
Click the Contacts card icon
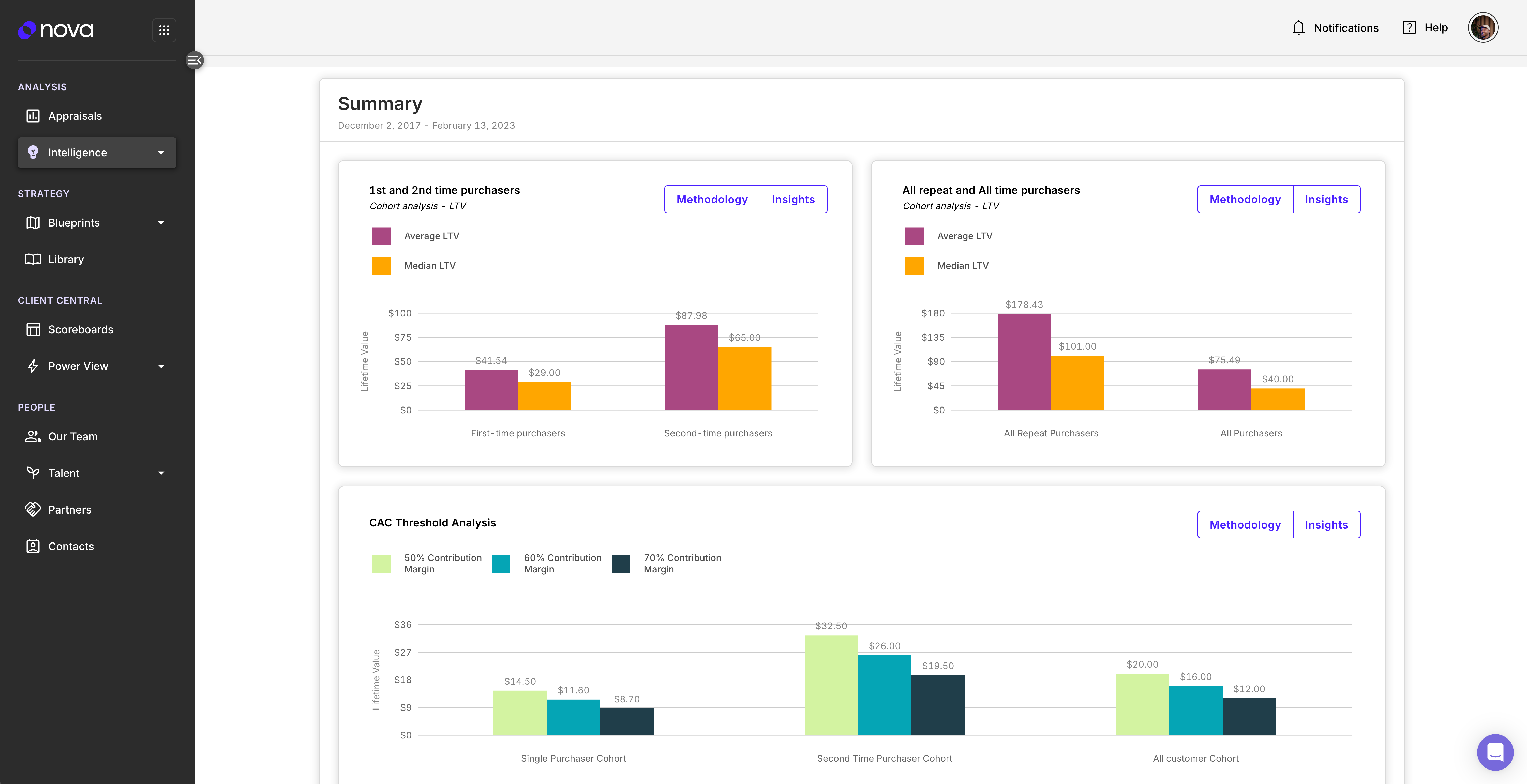(33, 546)
